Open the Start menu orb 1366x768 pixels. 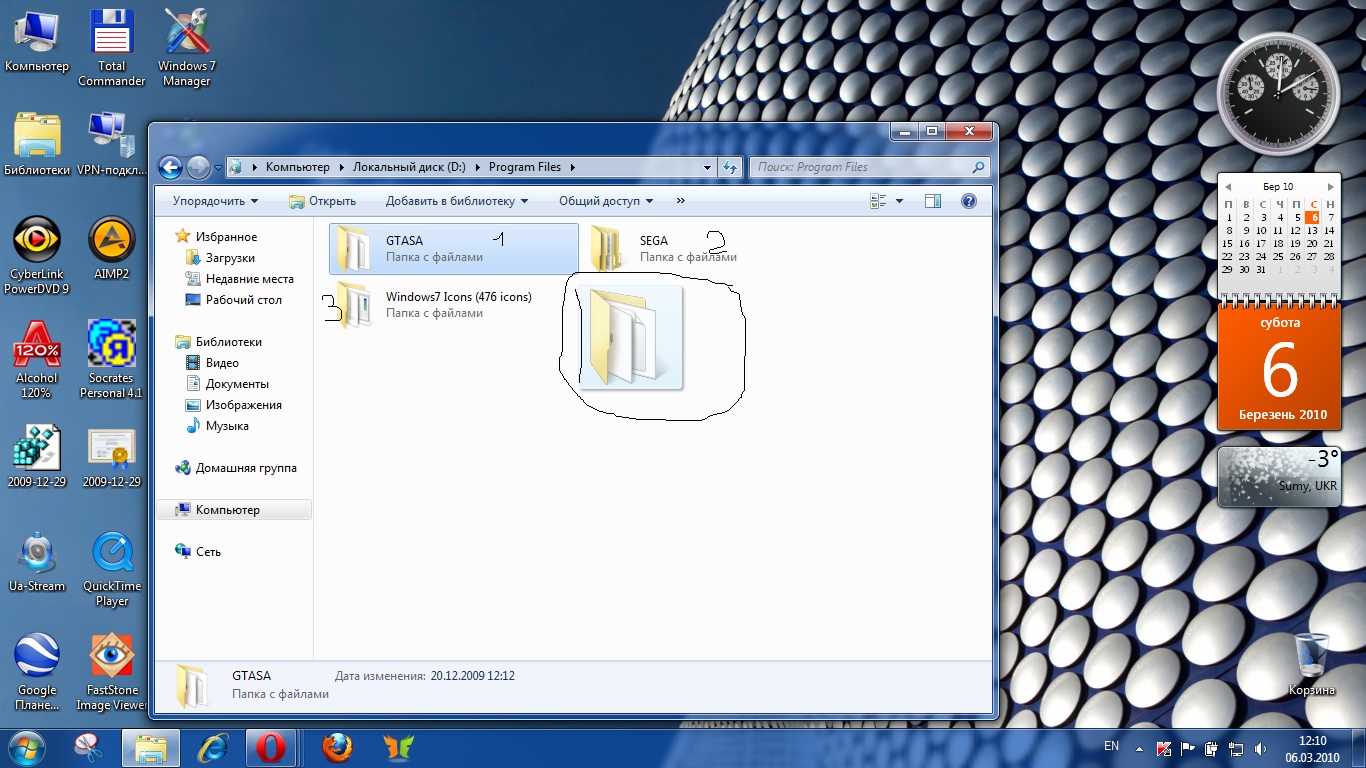click(x=25, y=747)
